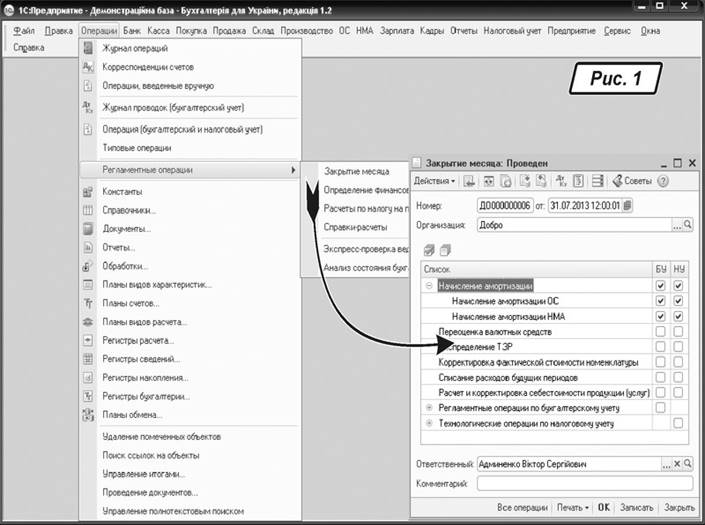Choose Типовые операции menu entry
Image resolution: width=705 pixels, height=525 pixels.
[137, 148]
